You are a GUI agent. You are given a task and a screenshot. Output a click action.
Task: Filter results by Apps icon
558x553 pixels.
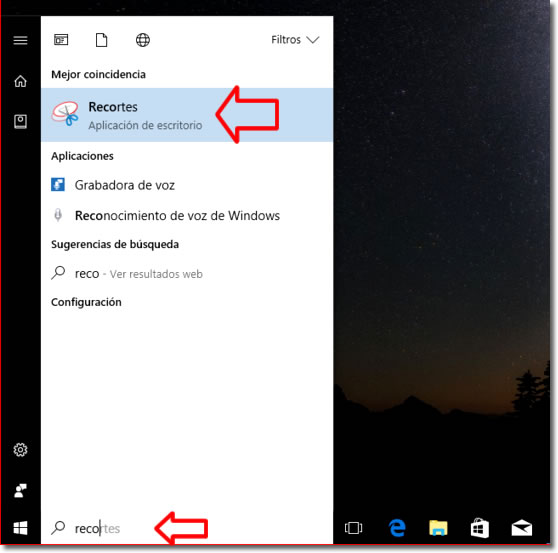[x=61, y=40]
